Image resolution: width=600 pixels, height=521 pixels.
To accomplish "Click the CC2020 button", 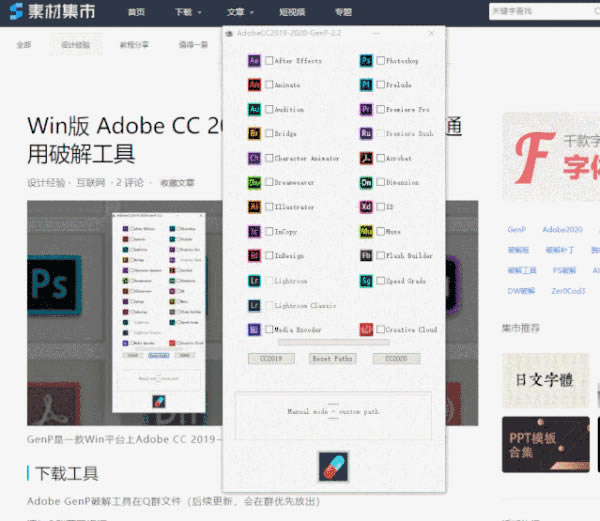I will pyautogui.click(x=396, y=359).
